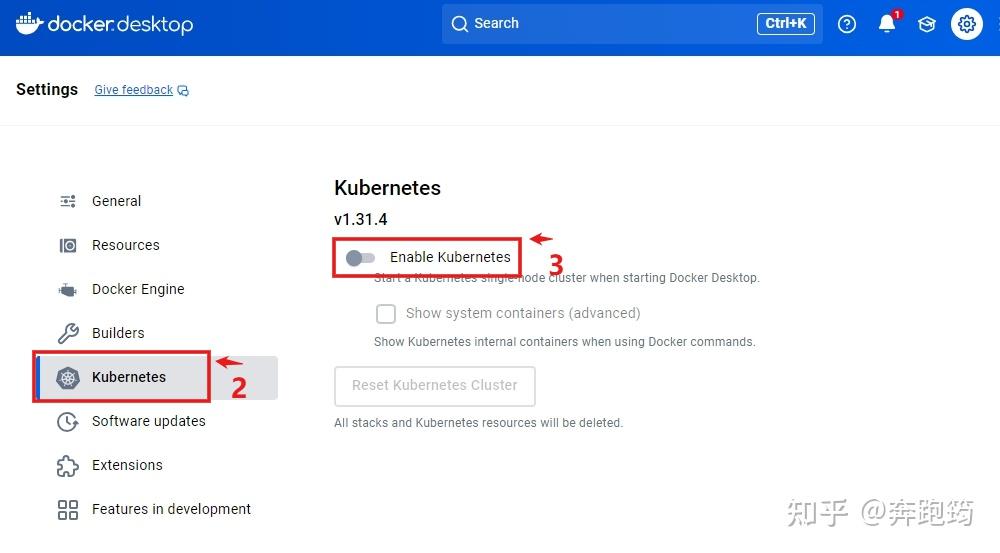
Task: Click 'All stacks and Kubernetes resources' note
Action: click(x=478, y=423)
